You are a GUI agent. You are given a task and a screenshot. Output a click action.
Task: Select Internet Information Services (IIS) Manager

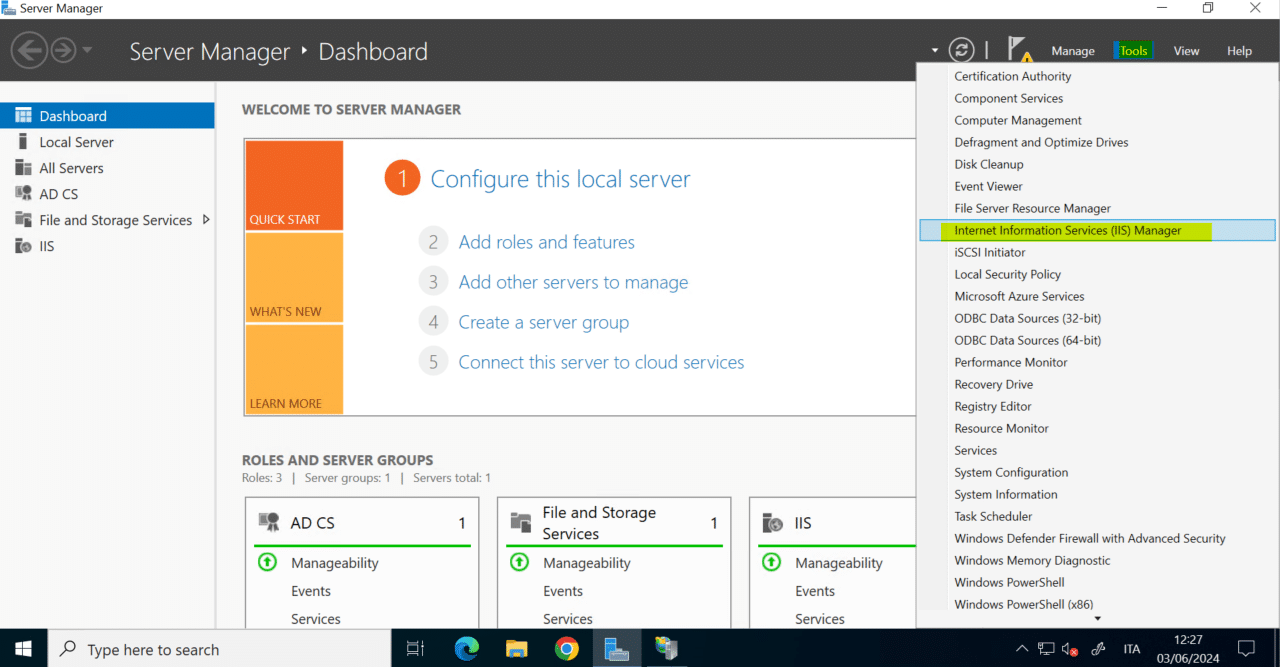tap(1097, 230)
